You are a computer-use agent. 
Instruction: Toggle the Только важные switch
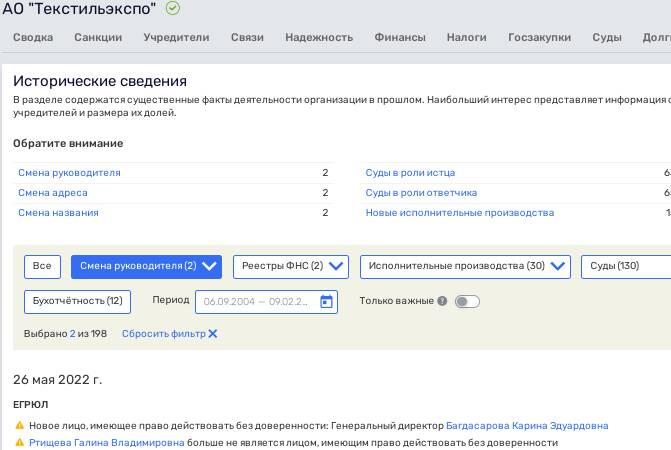pos(467,302)
